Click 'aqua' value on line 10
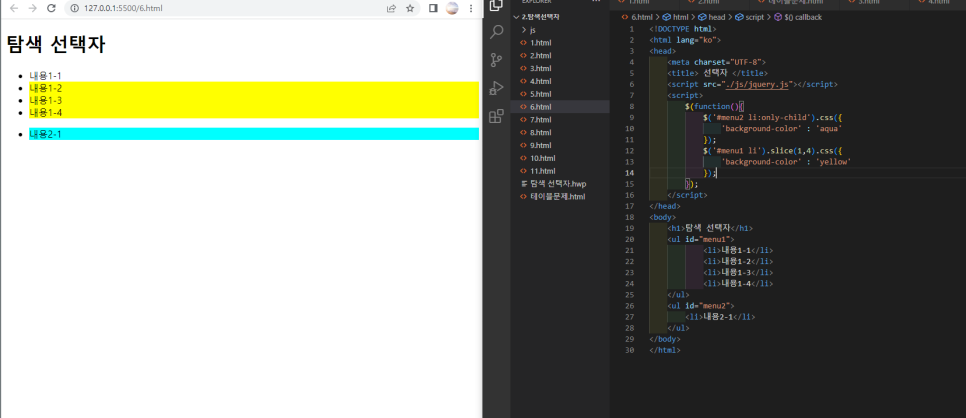966x418 pixels. 830,129
